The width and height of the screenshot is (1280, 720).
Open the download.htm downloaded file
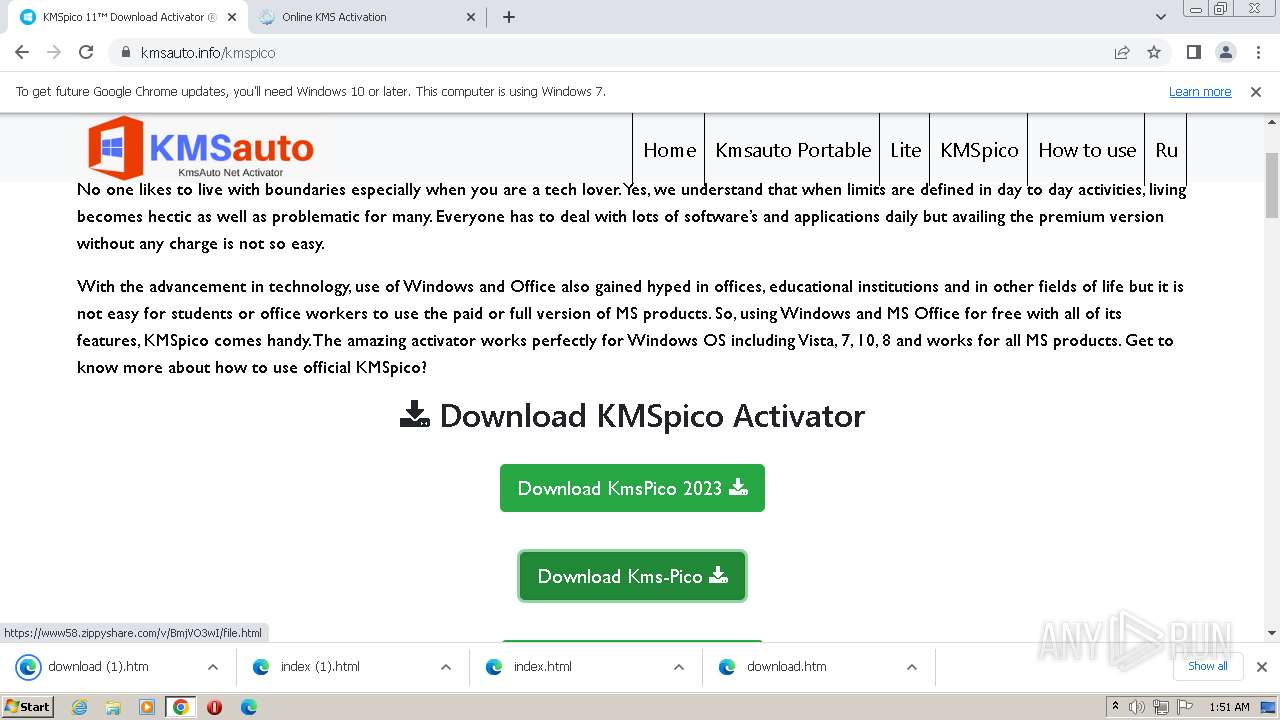coord(786,667)
